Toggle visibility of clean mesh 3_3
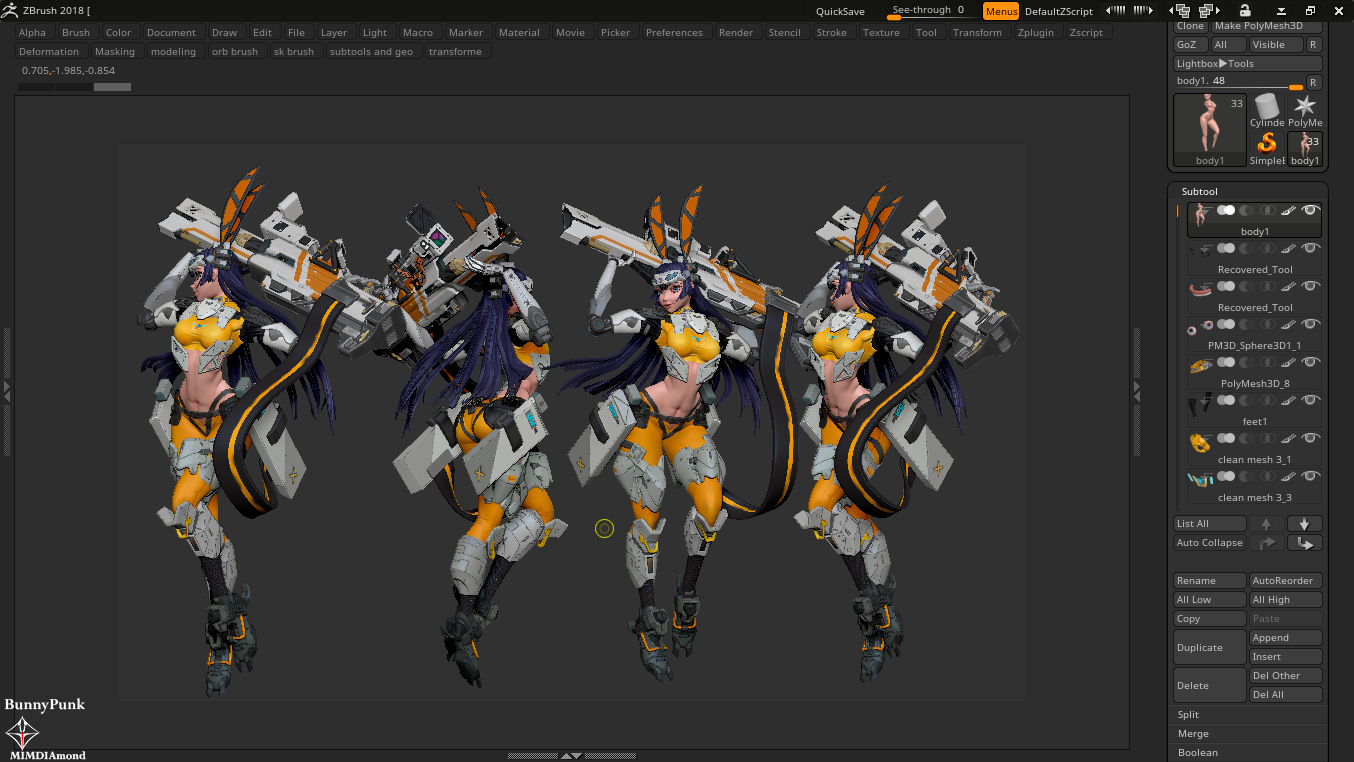1354x762 pixels. [x=1311, y=476]
